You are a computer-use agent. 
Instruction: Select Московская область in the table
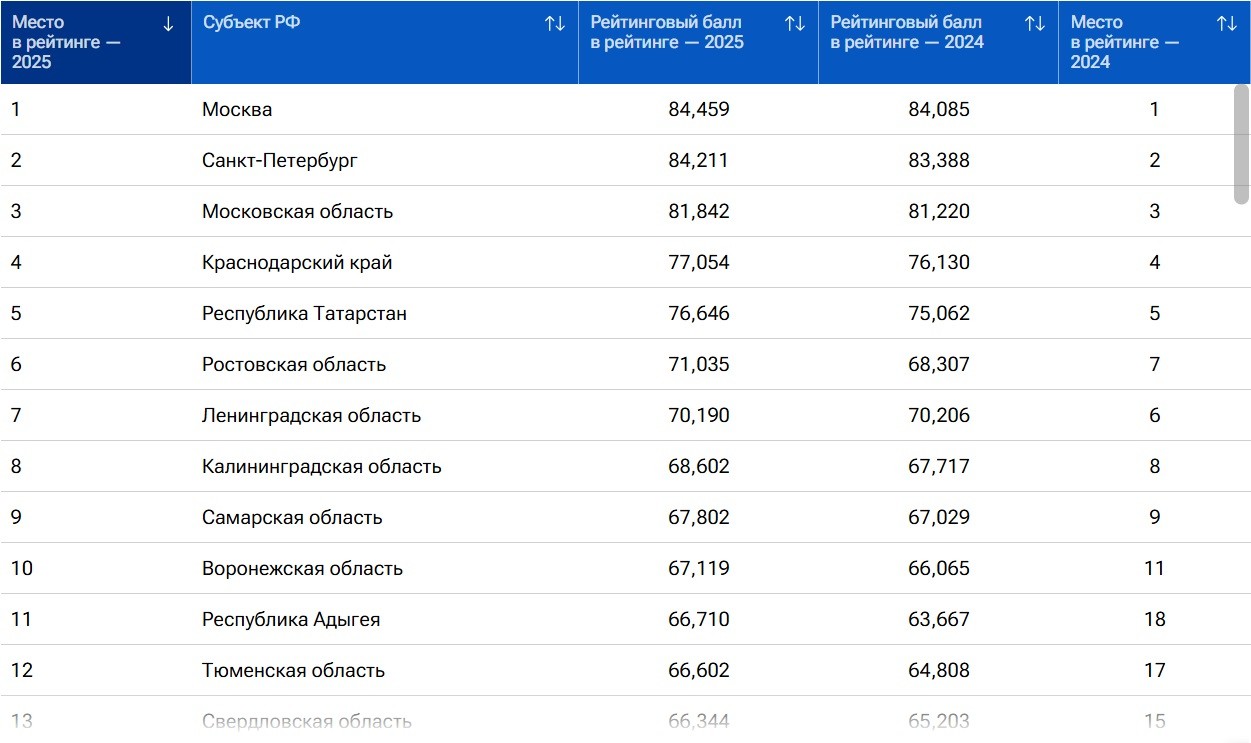[x=297, y=212]
